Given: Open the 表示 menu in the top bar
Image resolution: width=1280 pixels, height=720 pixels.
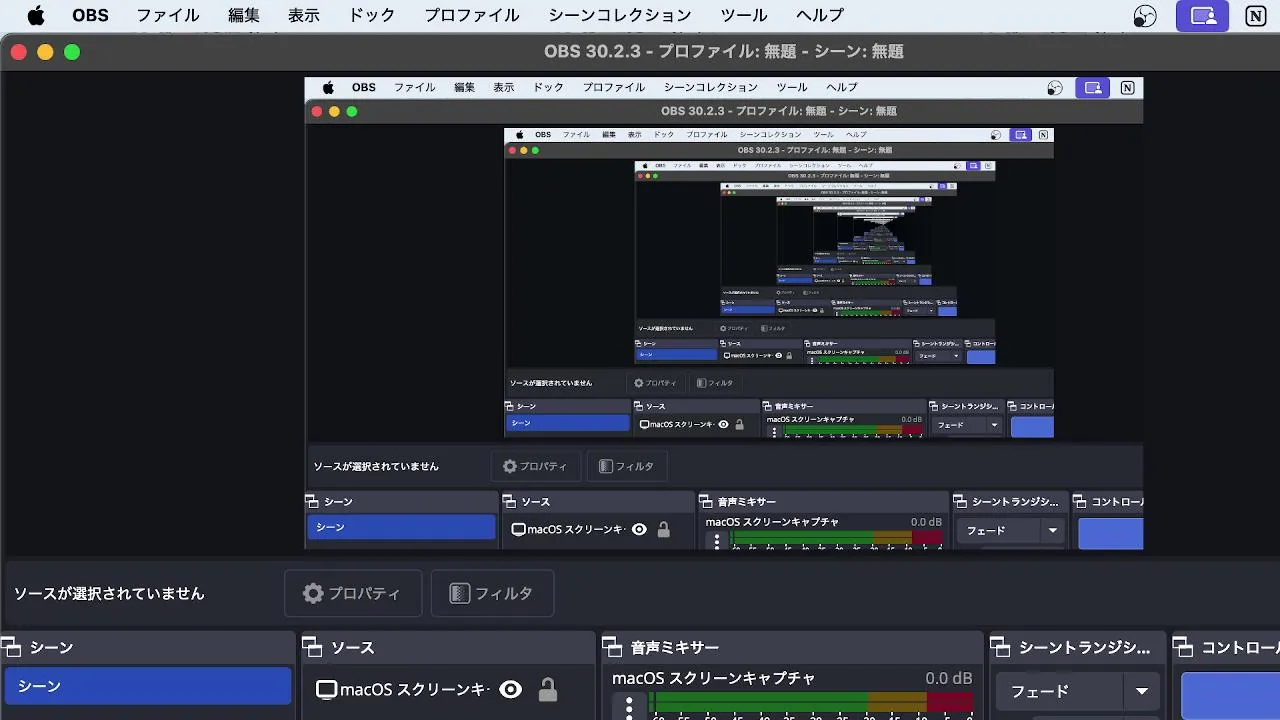Looking at the screenshot, I should pos(304,16).
